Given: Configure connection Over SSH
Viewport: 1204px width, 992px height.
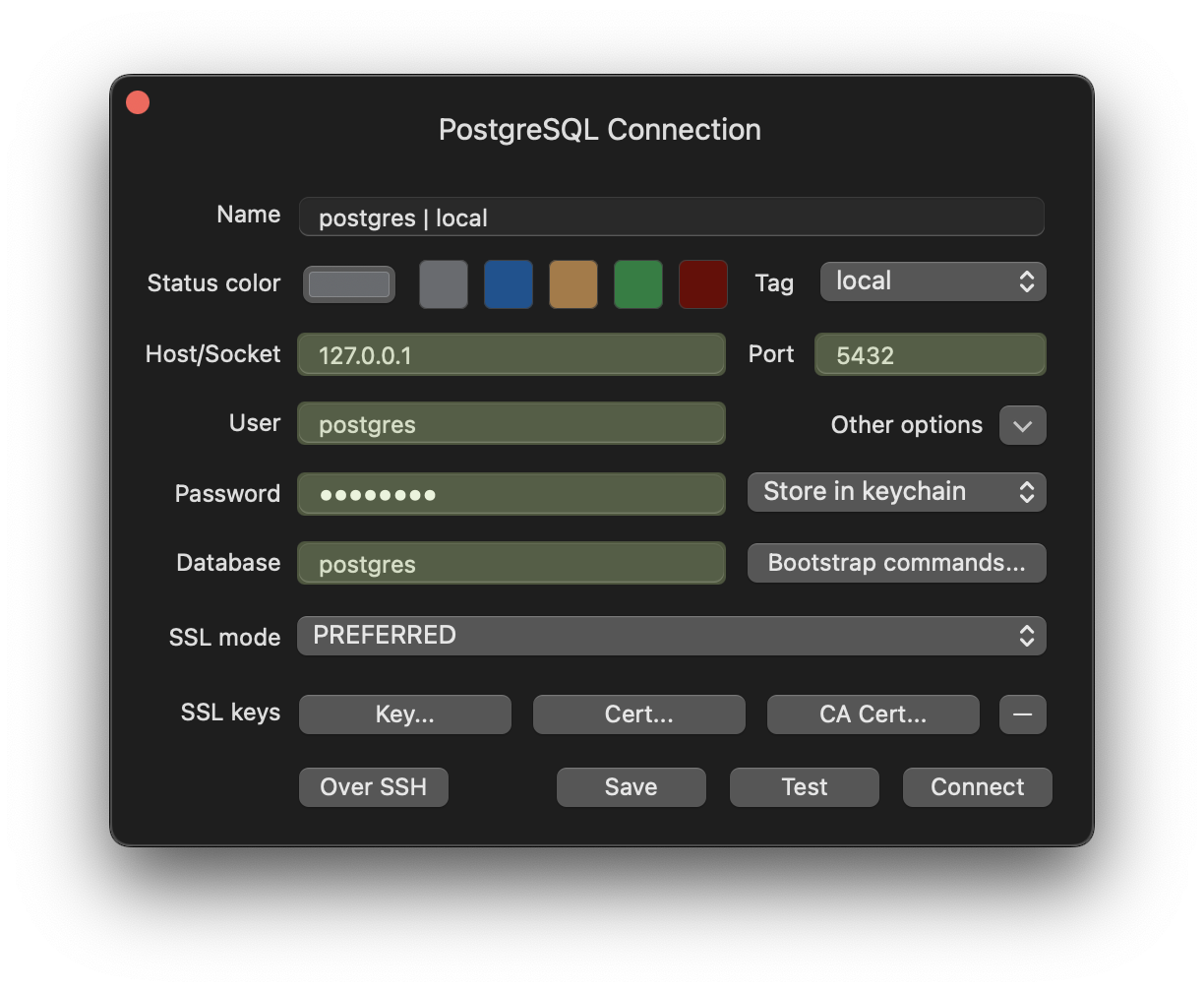Looking at the screenshot, I should 374,787.
